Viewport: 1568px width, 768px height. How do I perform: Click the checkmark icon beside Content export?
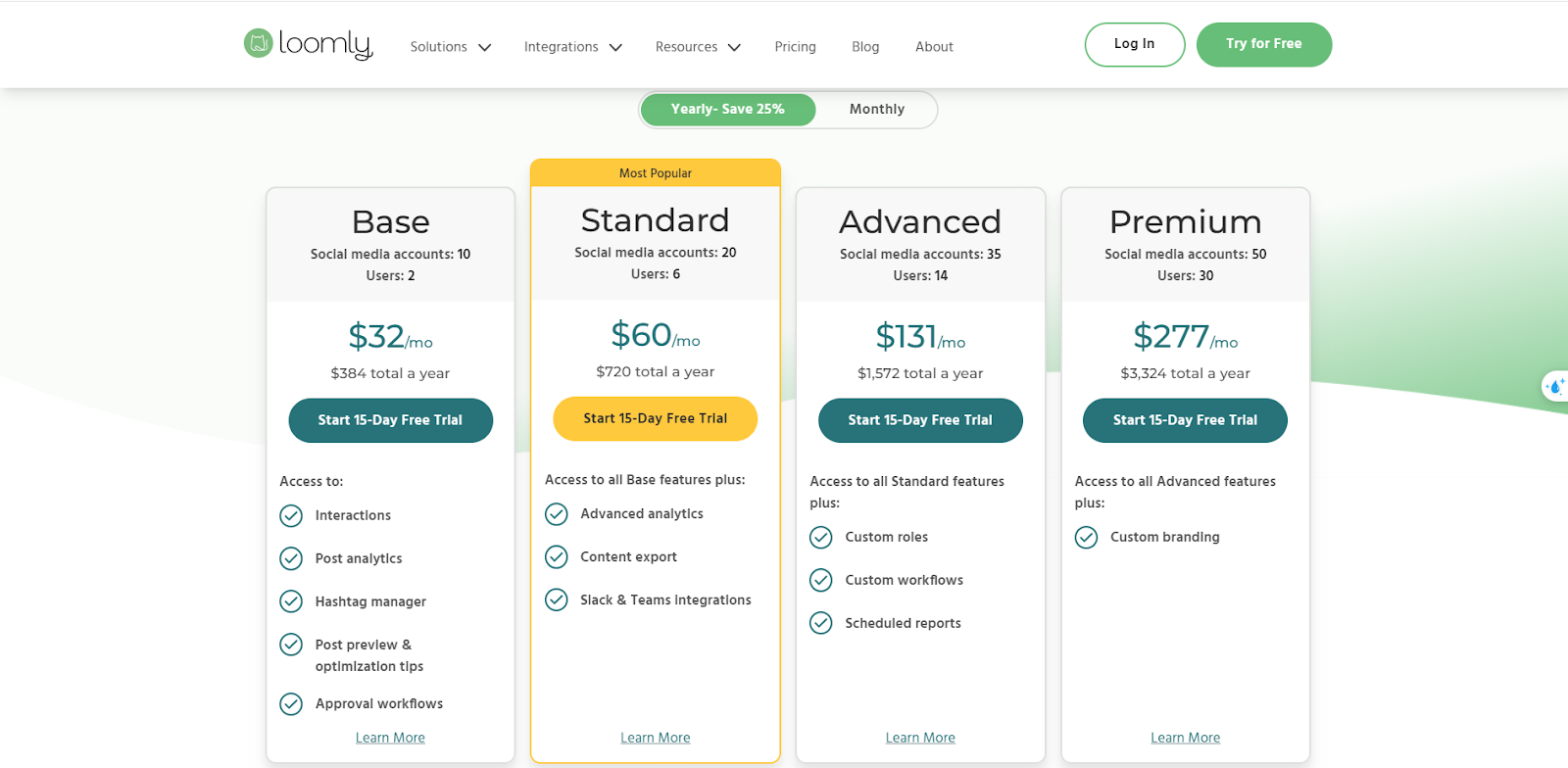[557, 556]
